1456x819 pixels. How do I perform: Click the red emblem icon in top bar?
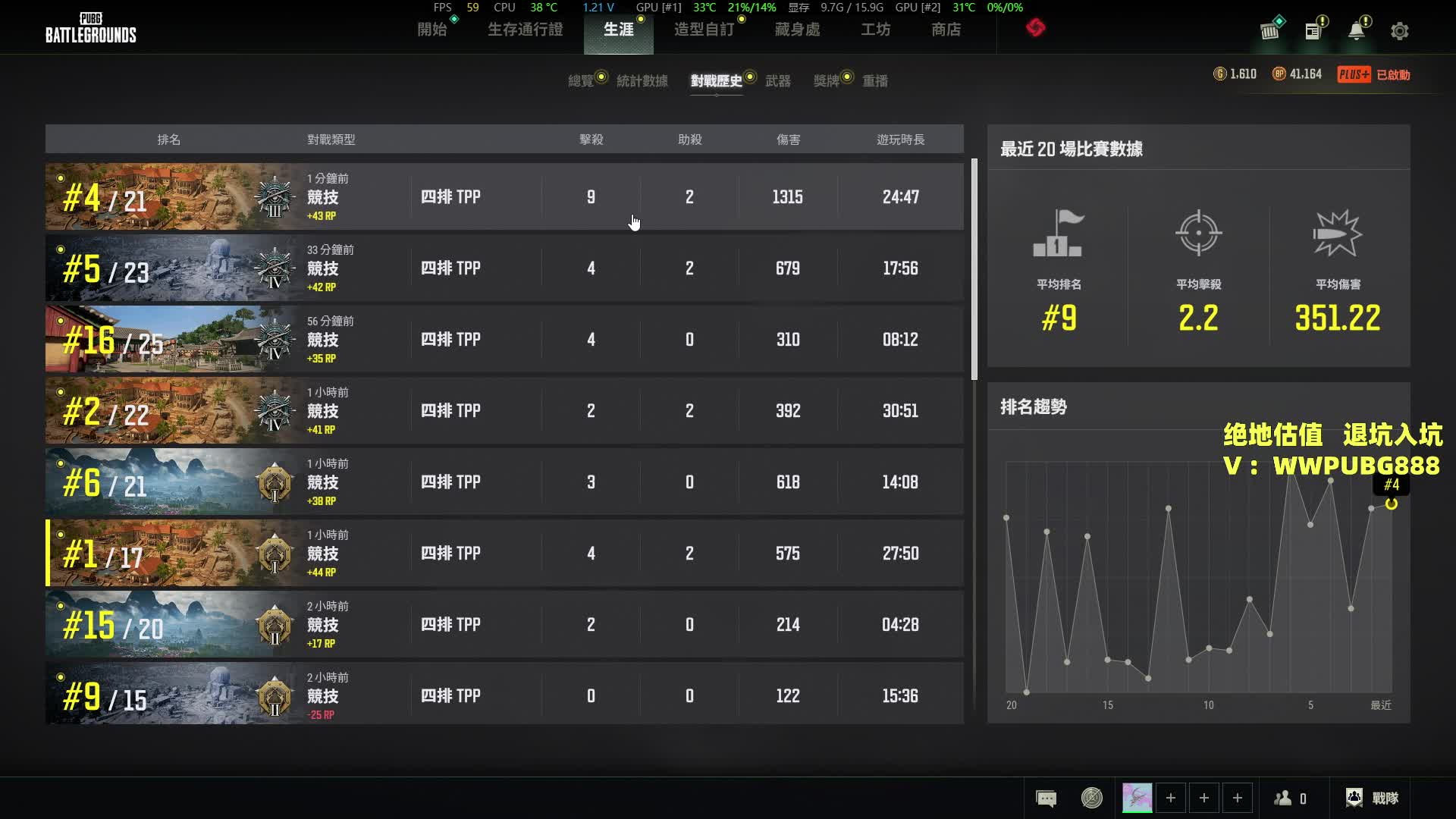(x=1035, y=28)
